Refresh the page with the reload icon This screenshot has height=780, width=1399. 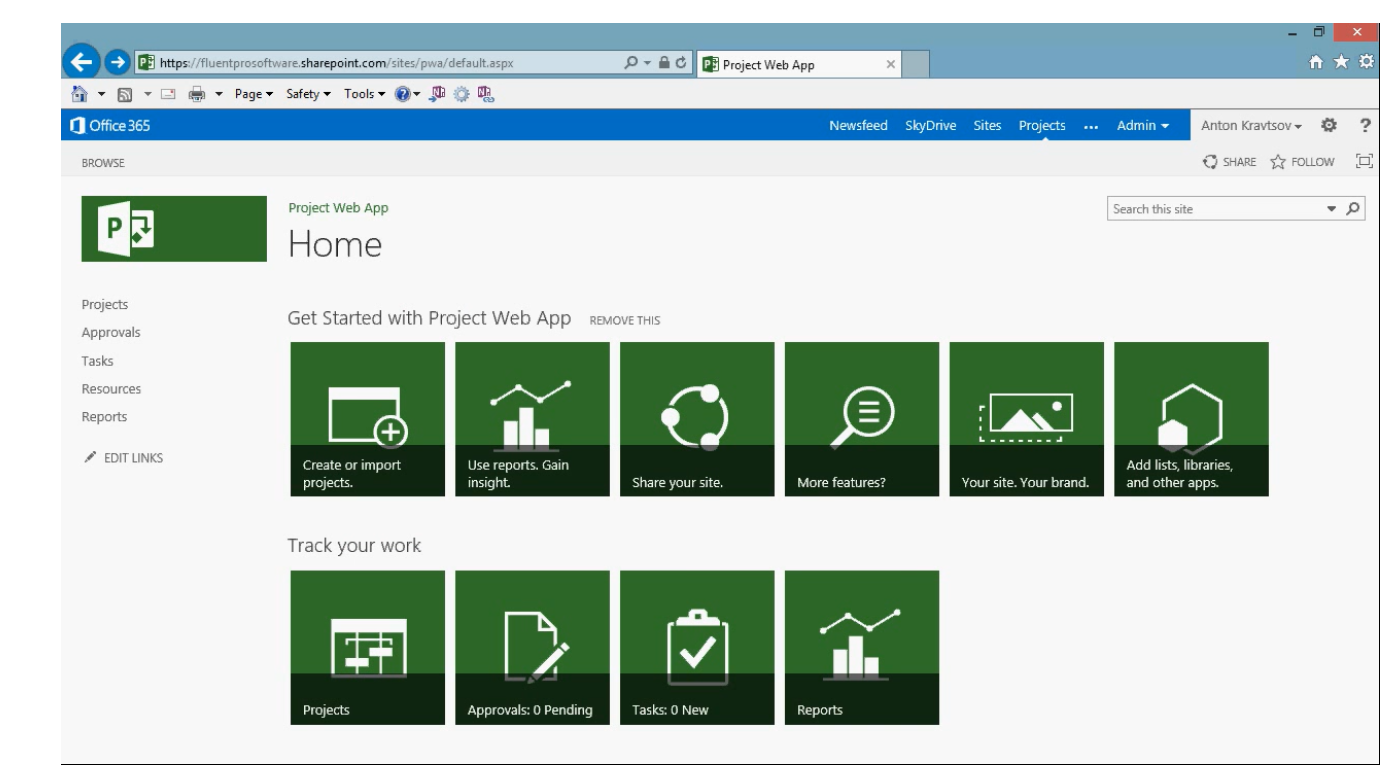tap(681, 63)
